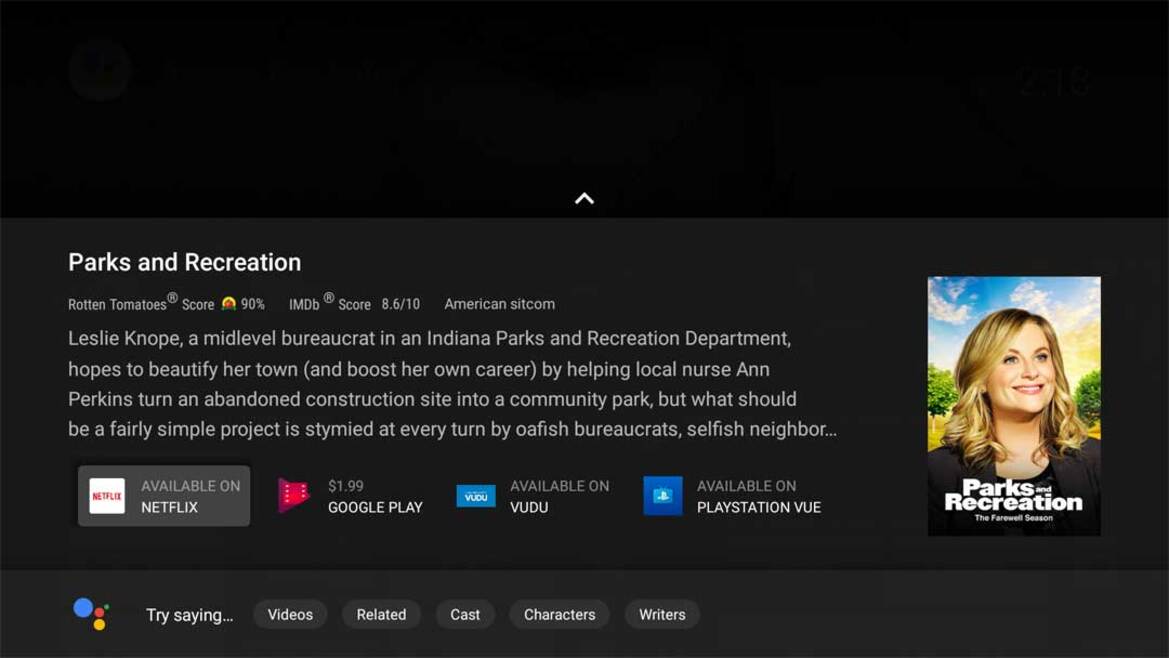Click 'AVAILABLE ON NETFLIX' label

click(x=191, y=496)
